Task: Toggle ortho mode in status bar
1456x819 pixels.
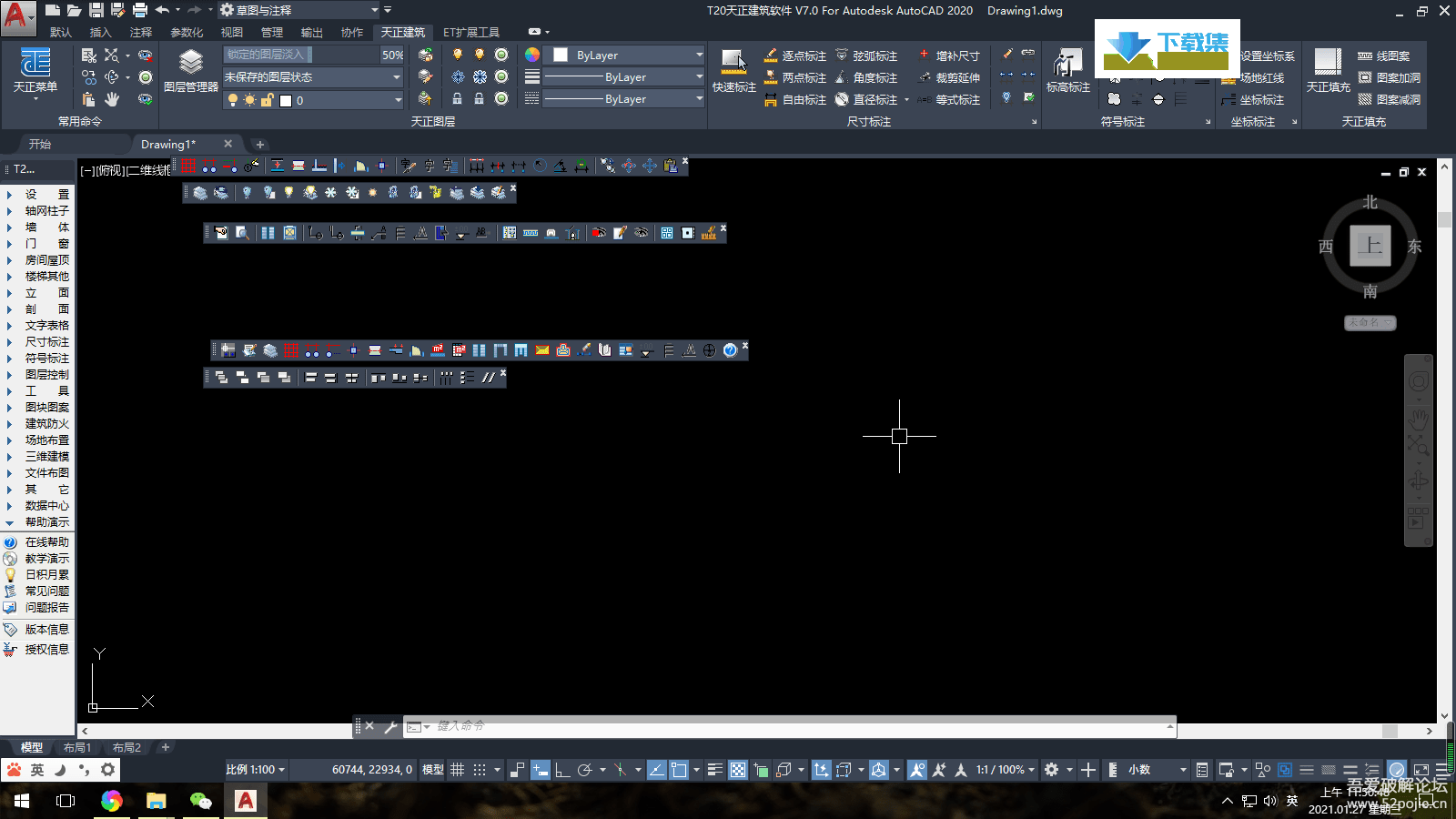Action: [562, 770]
